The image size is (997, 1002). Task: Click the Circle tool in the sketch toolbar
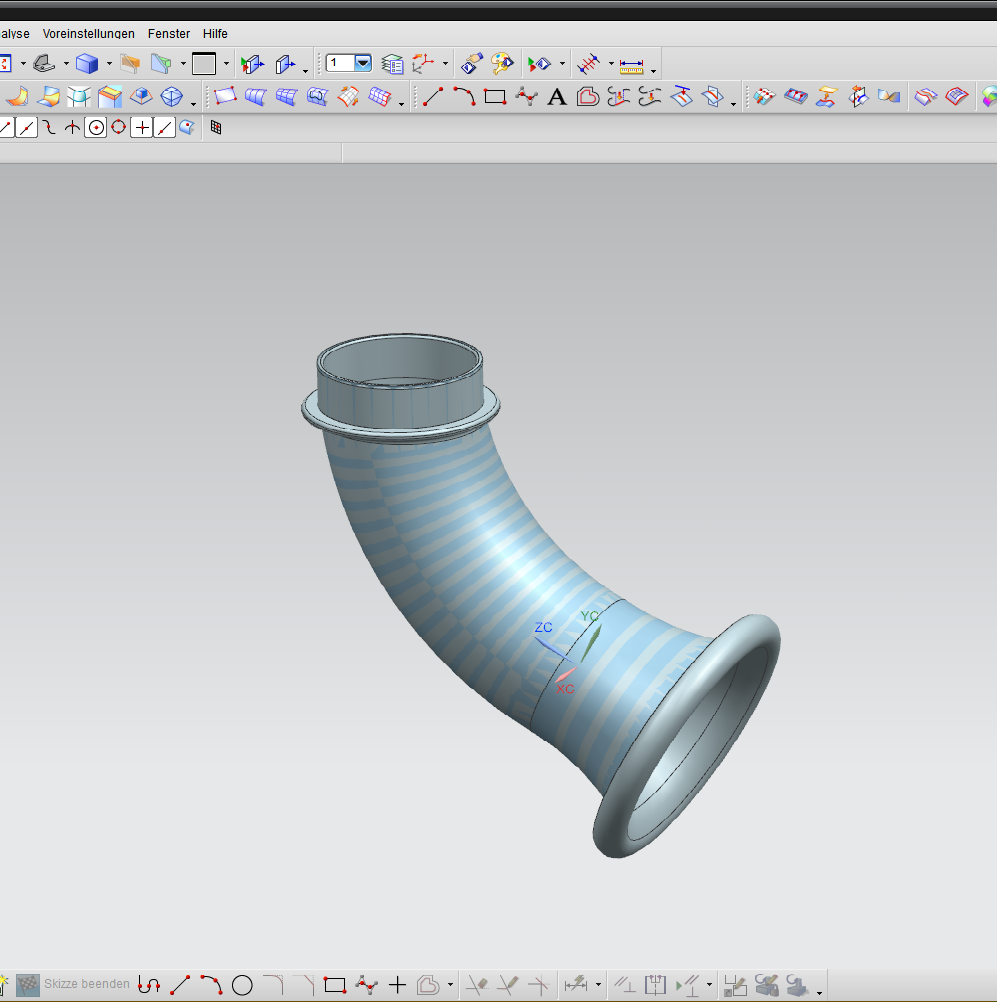pyautogui.click(x=242, y=985)
